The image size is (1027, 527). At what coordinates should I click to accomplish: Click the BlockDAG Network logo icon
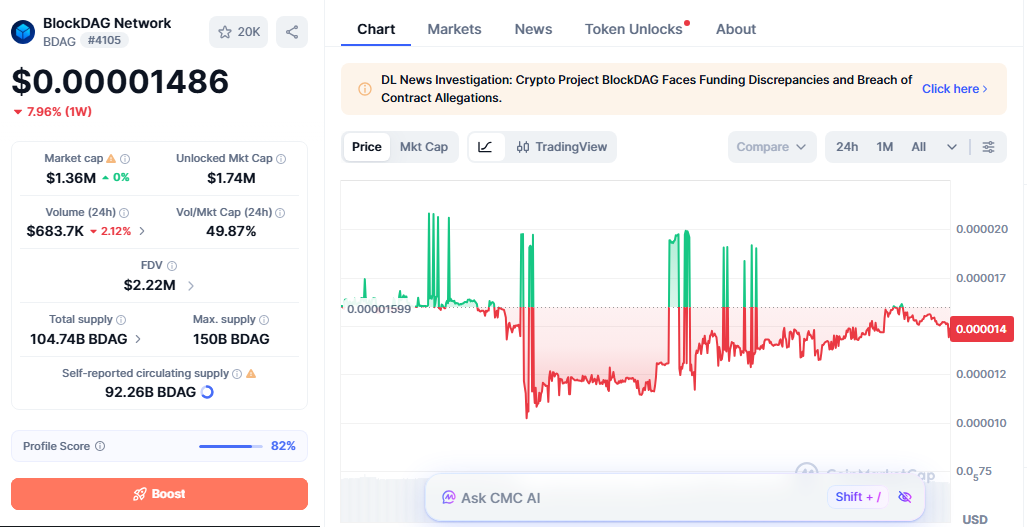pyautogui.click(x=23, y=31)
